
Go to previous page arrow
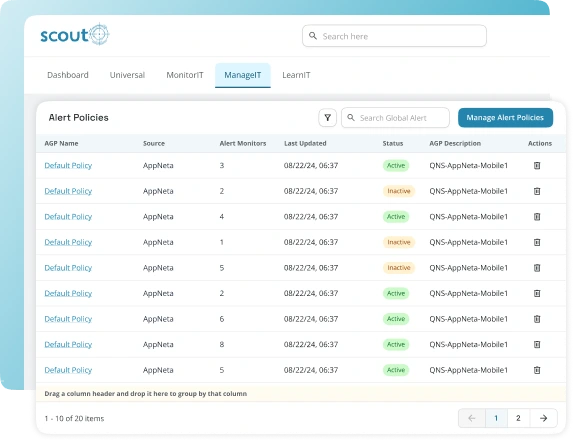(x=472, y=418)
